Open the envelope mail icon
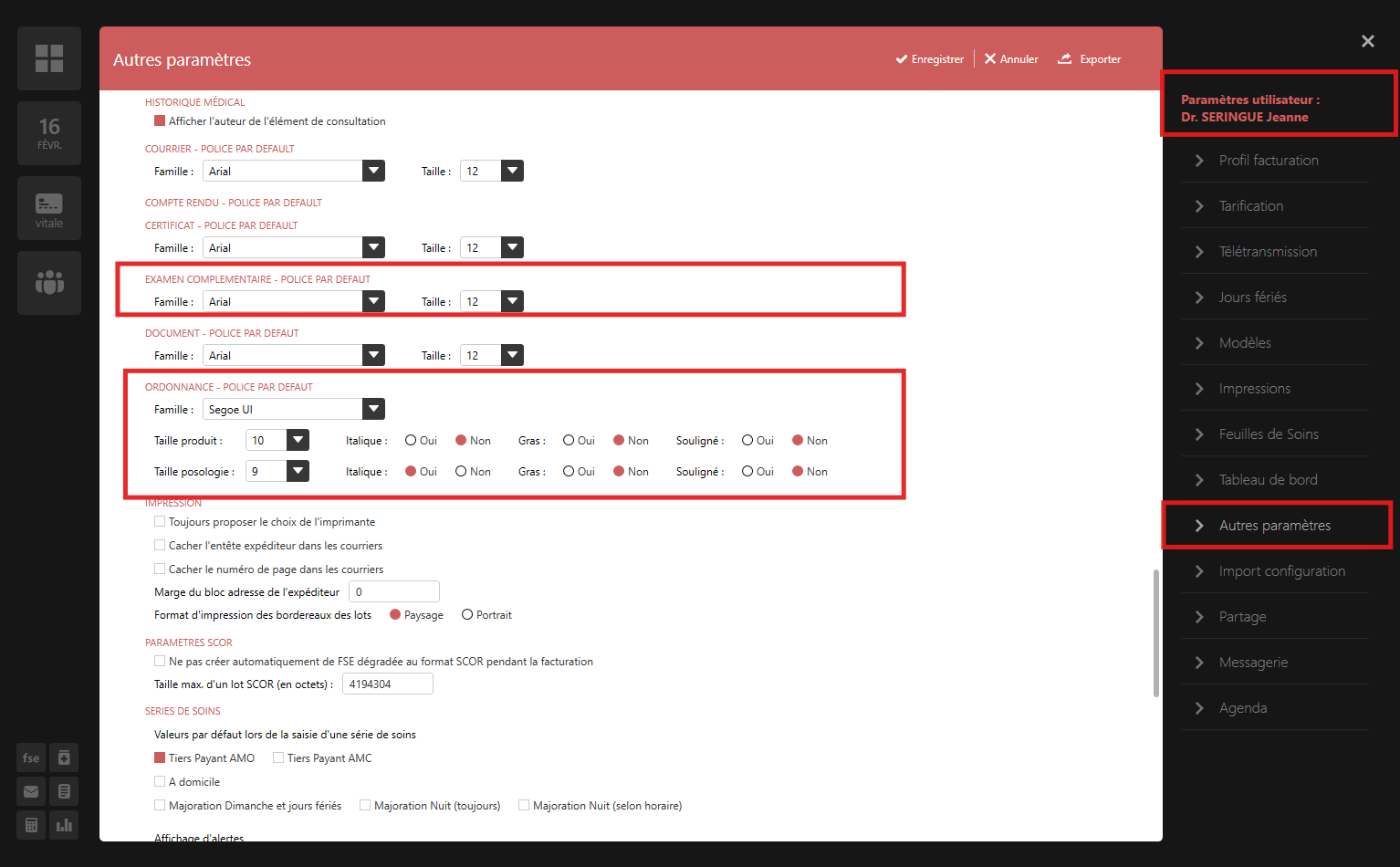 tap(31, 791)
